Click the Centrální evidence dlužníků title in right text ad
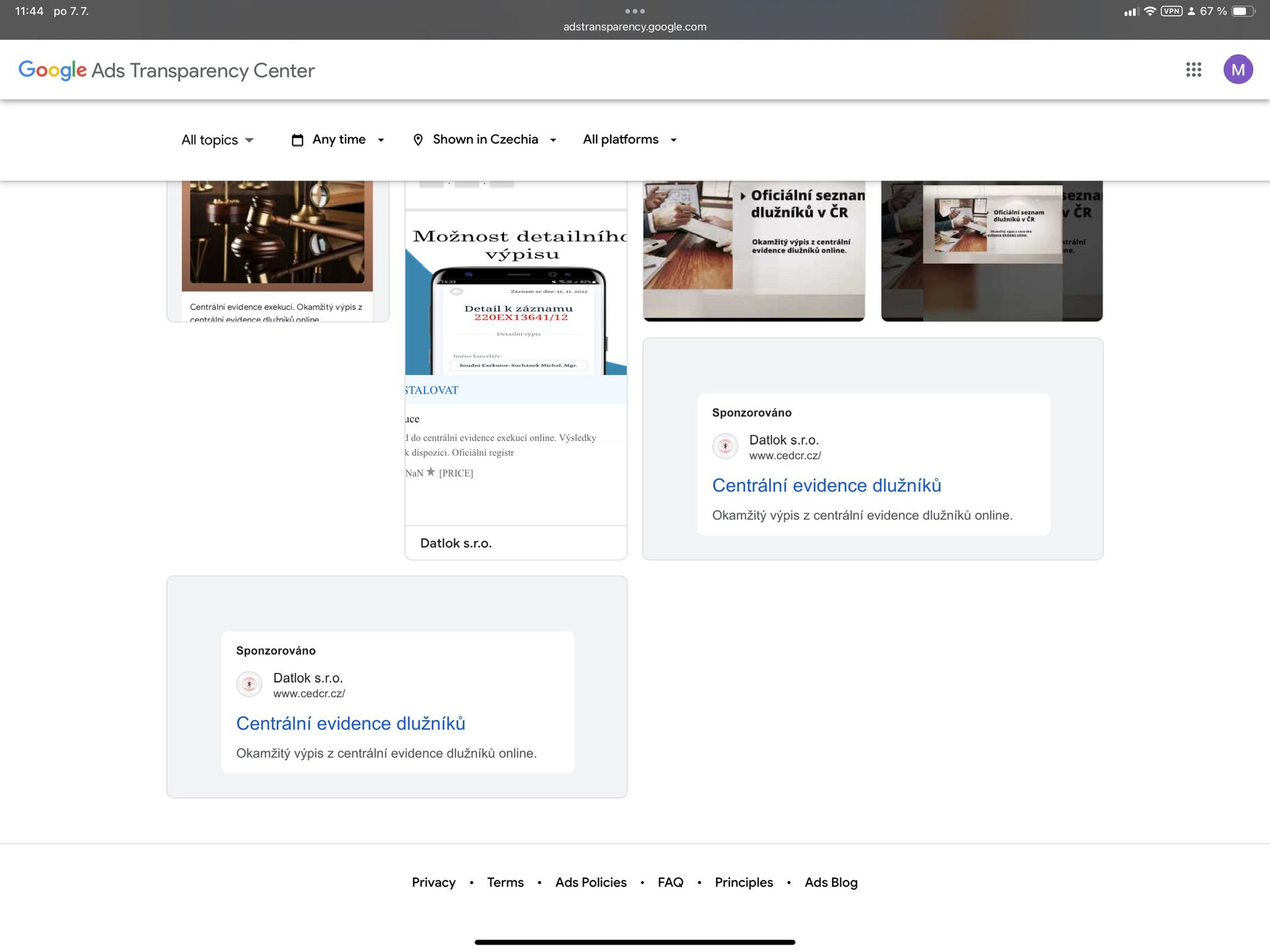Image resolution: width=1270 pixels, height=952 pixels. point(826,485)
